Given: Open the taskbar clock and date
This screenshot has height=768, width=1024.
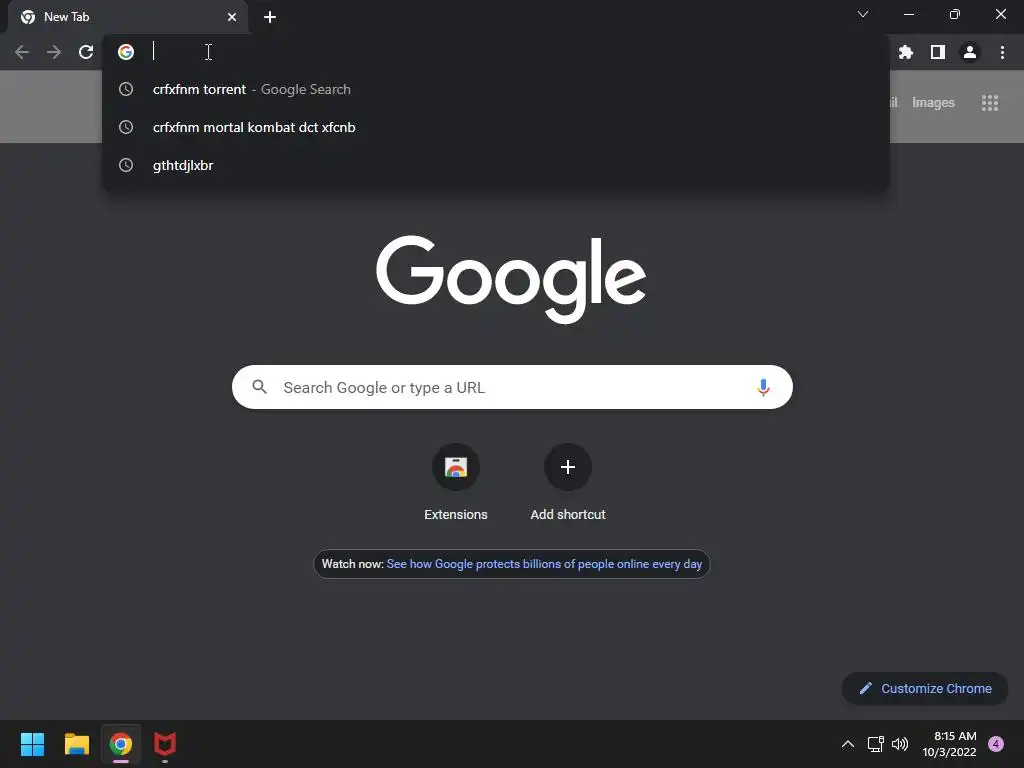Looking at the screenshot, I should click(949, 744).
